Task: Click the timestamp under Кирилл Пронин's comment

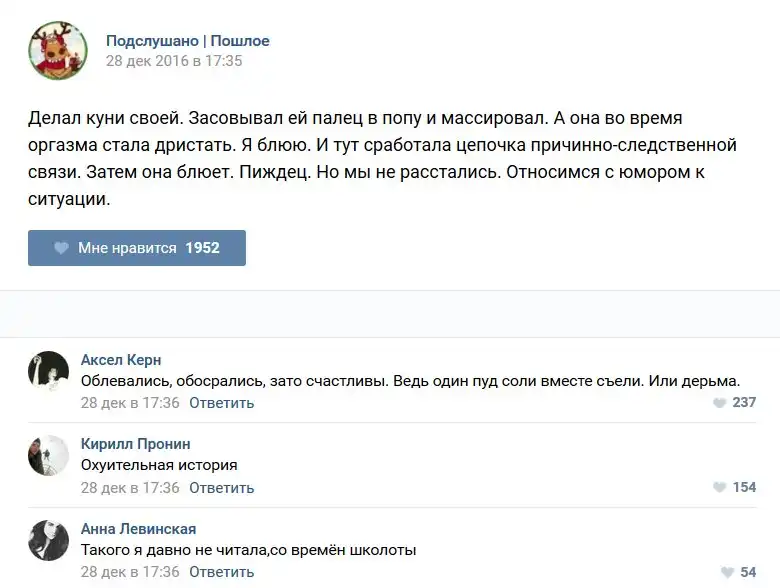Action: coord(130,488)
